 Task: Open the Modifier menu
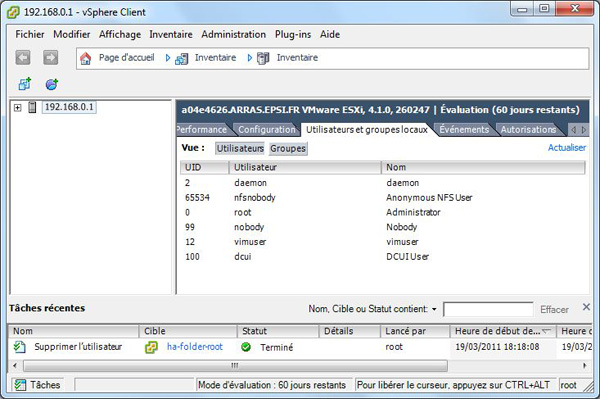(x=72, y=34)
